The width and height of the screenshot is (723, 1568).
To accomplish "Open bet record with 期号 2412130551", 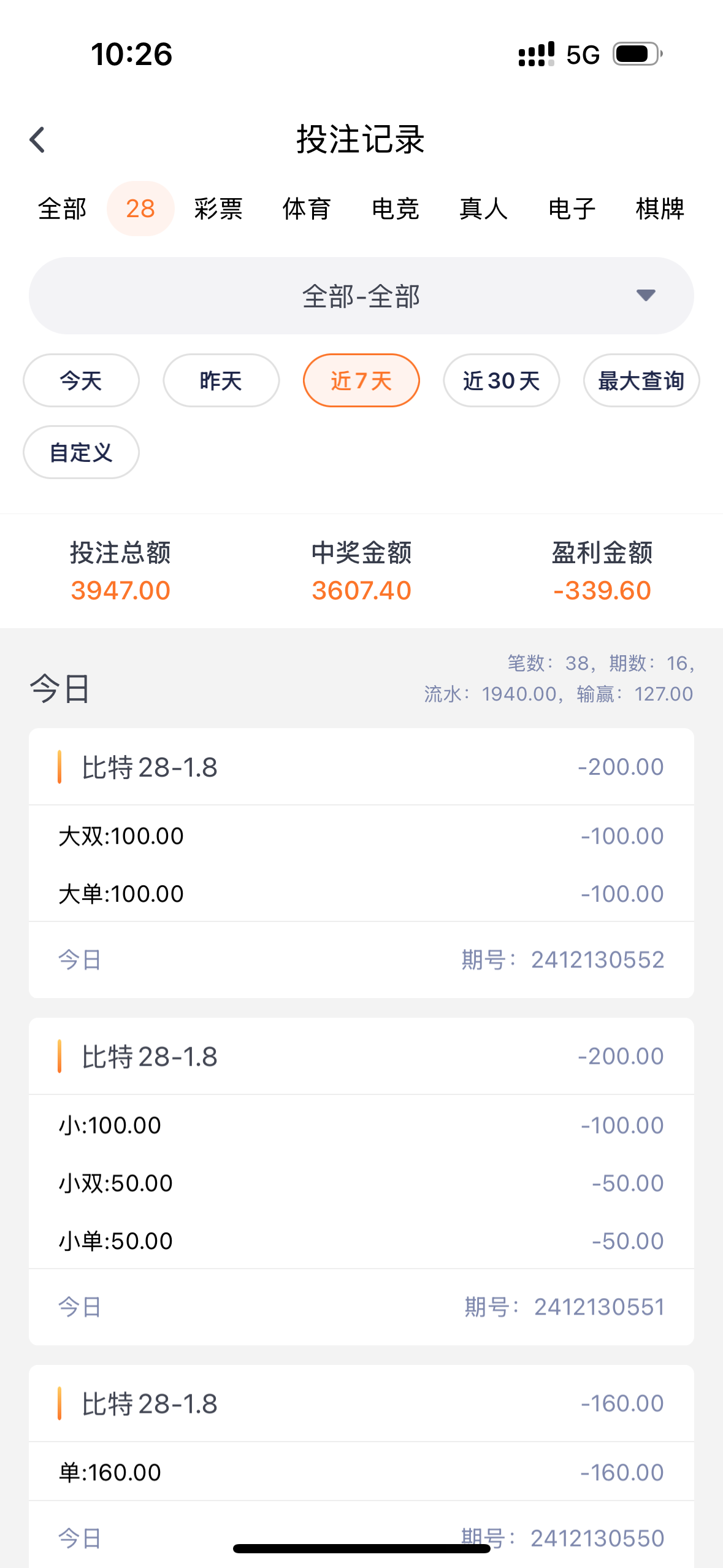I will tap(361, 1181).
